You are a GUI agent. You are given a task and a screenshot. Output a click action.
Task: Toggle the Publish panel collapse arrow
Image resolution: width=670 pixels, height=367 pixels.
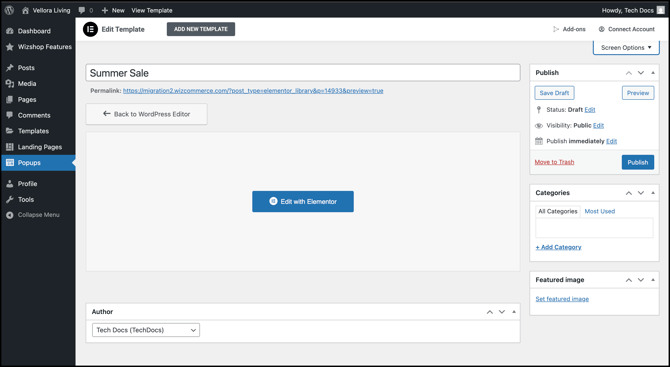point(653,73)
